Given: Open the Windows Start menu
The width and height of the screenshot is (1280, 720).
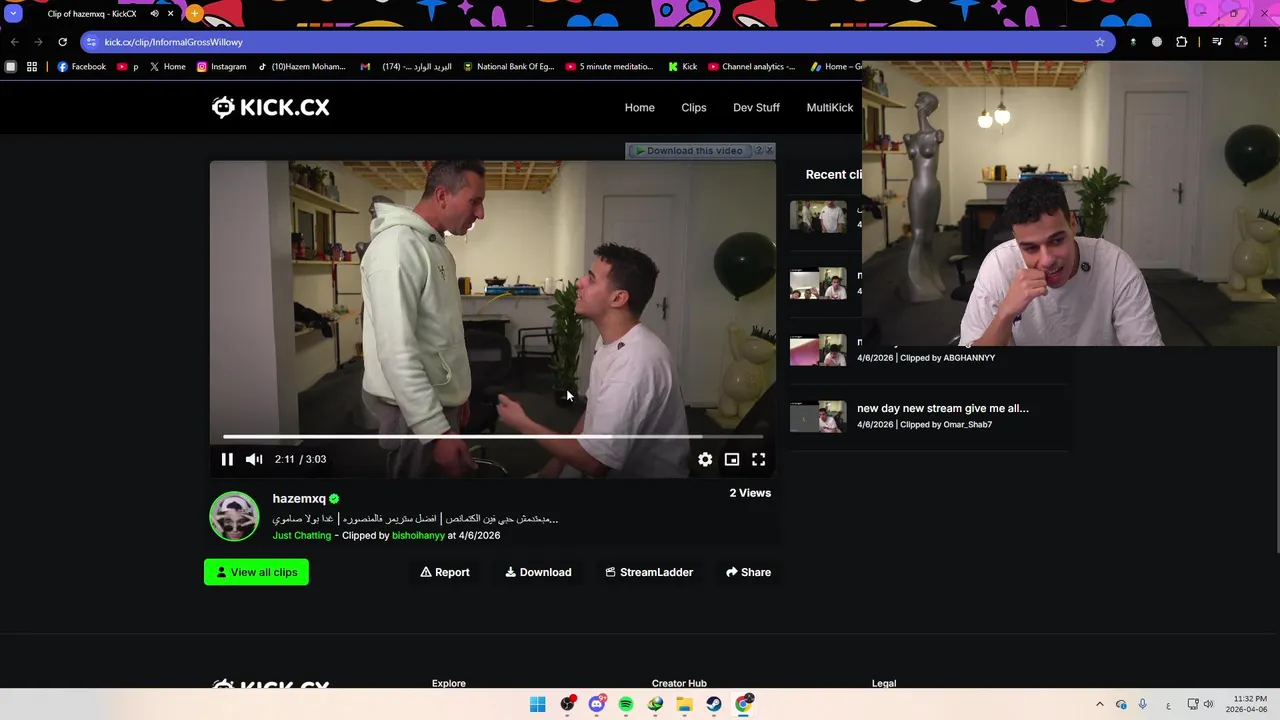Looking at the screenshot, I should [538, 704].
